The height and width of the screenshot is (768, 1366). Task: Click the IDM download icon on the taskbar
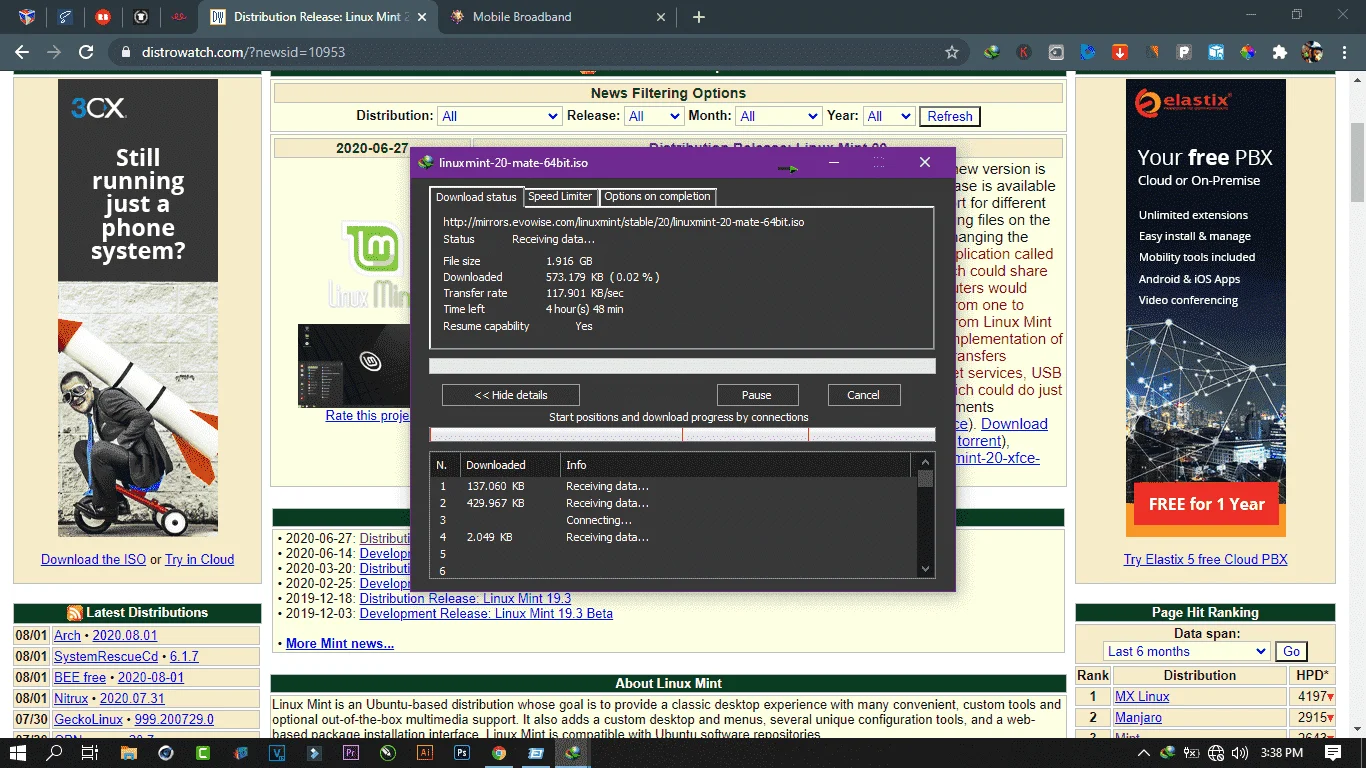(x=573, y=753)
